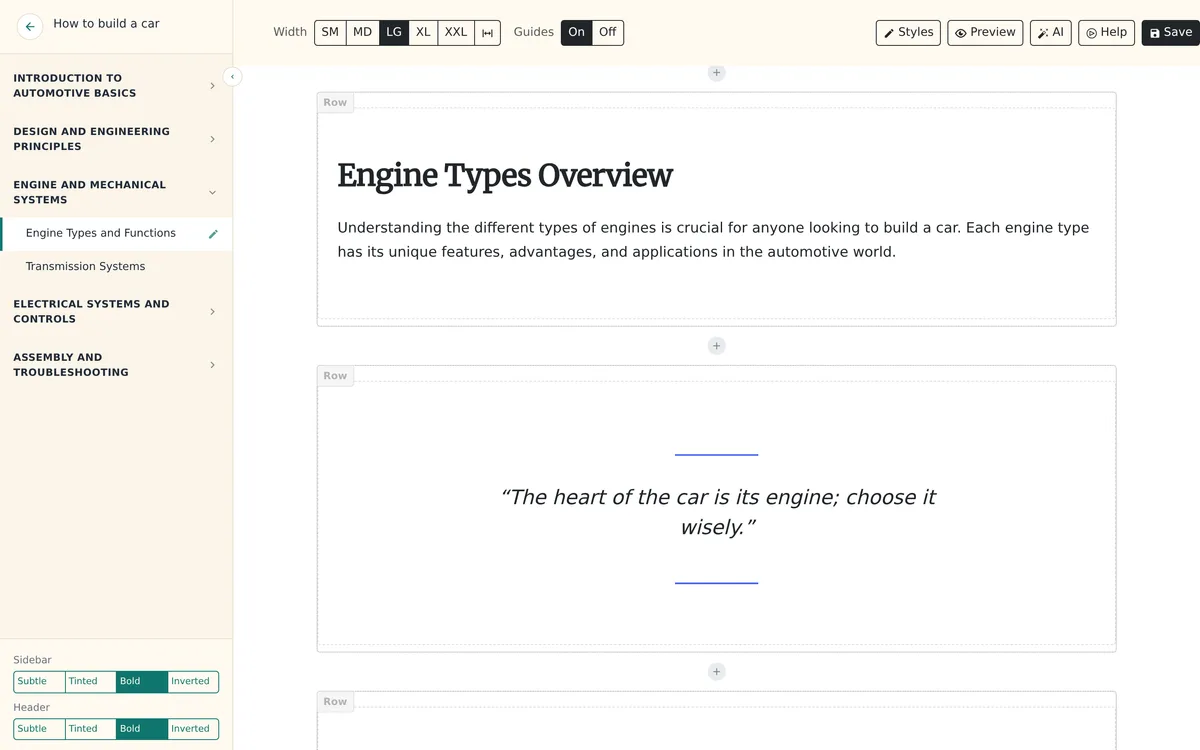The width and height of the screenshot is (1200, 750).
Task: Choose Subtle sidebar style
Action: [x=39, y=682]
